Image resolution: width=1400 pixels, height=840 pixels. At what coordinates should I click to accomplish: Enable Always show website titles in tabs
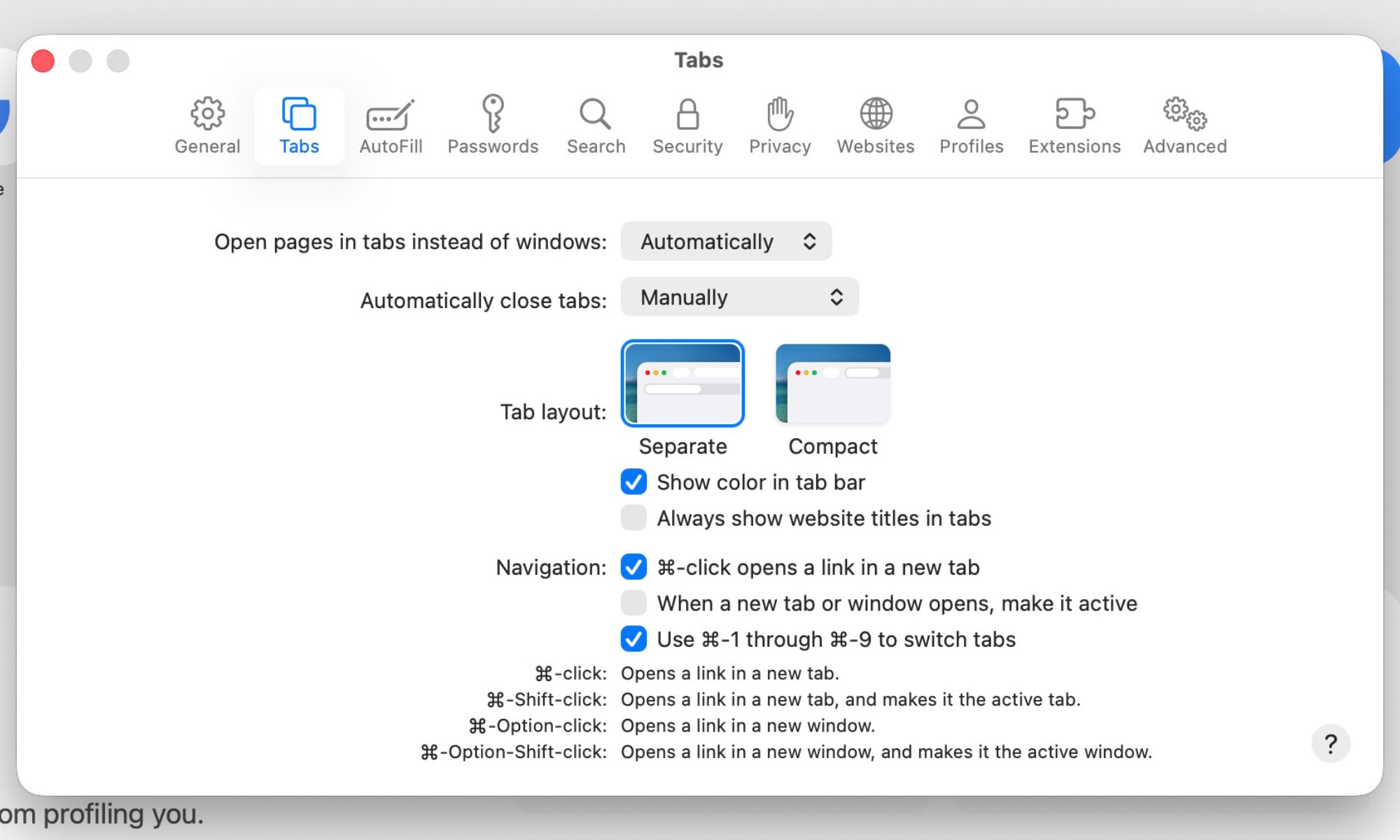[633, 518]
